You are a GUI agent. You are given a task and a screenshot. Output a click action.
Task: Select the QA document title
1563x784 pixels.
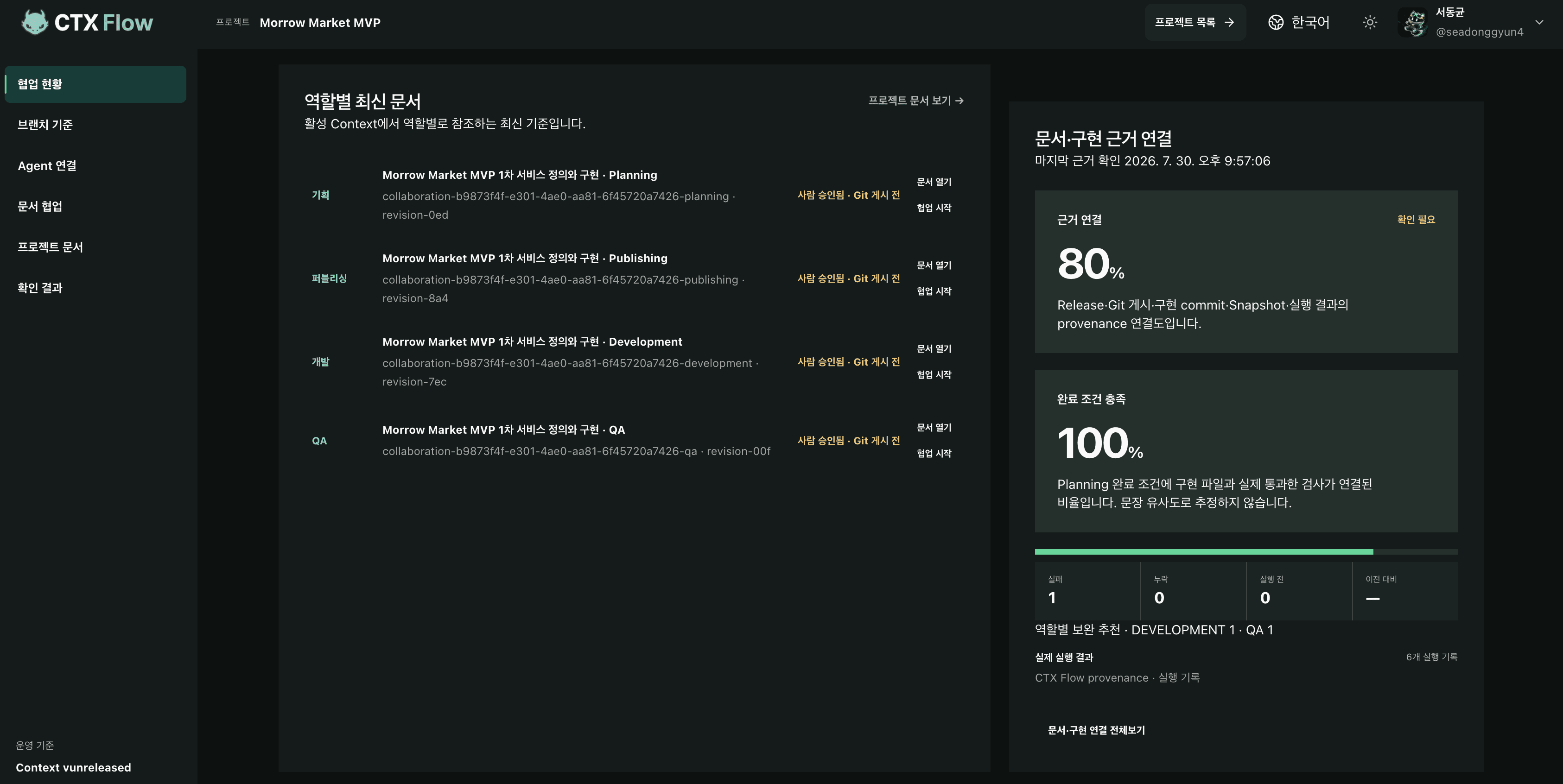[503, 430]
